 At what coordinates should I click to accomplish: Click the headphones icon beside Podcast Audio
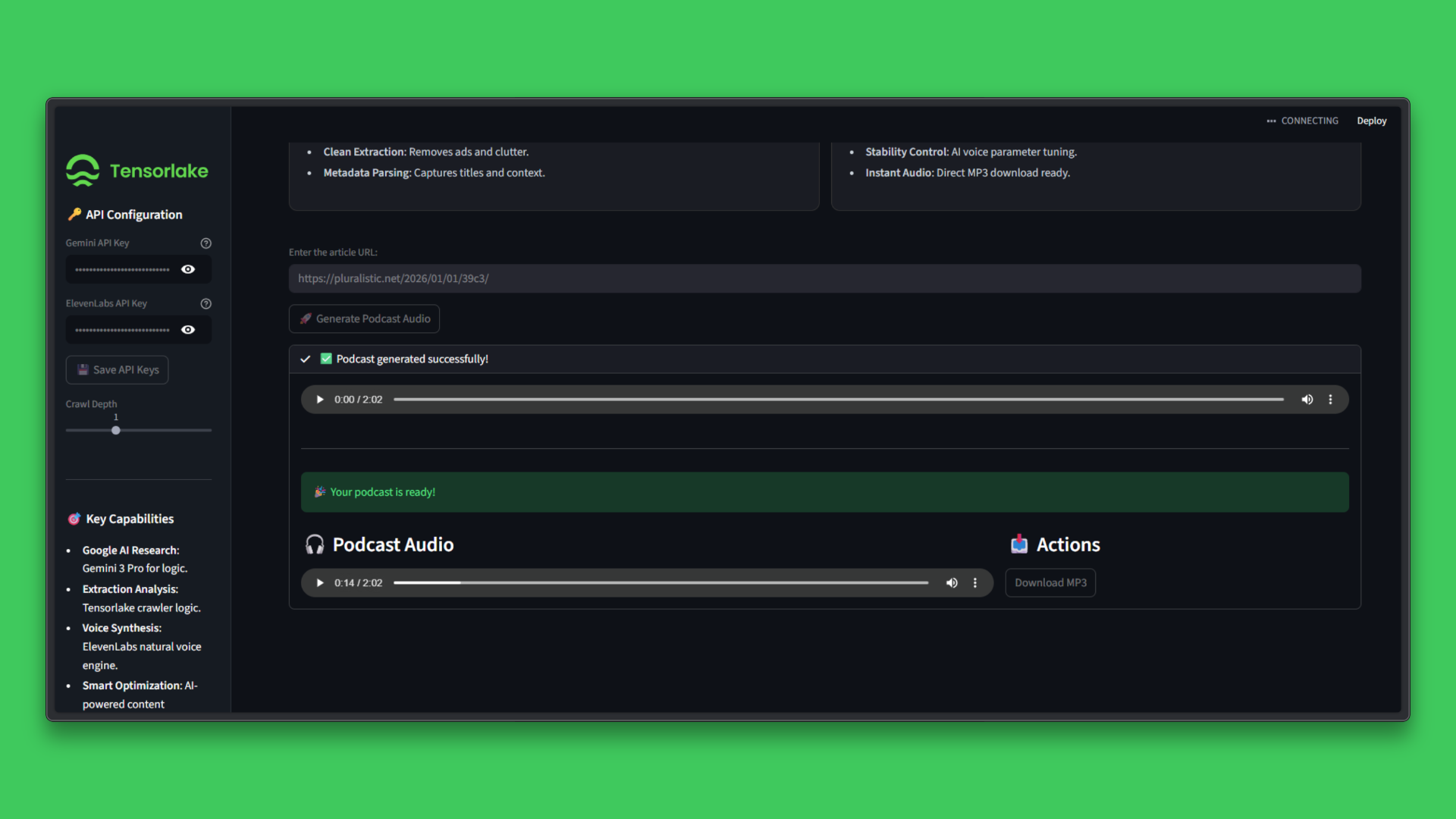click(x=315, y=544)
